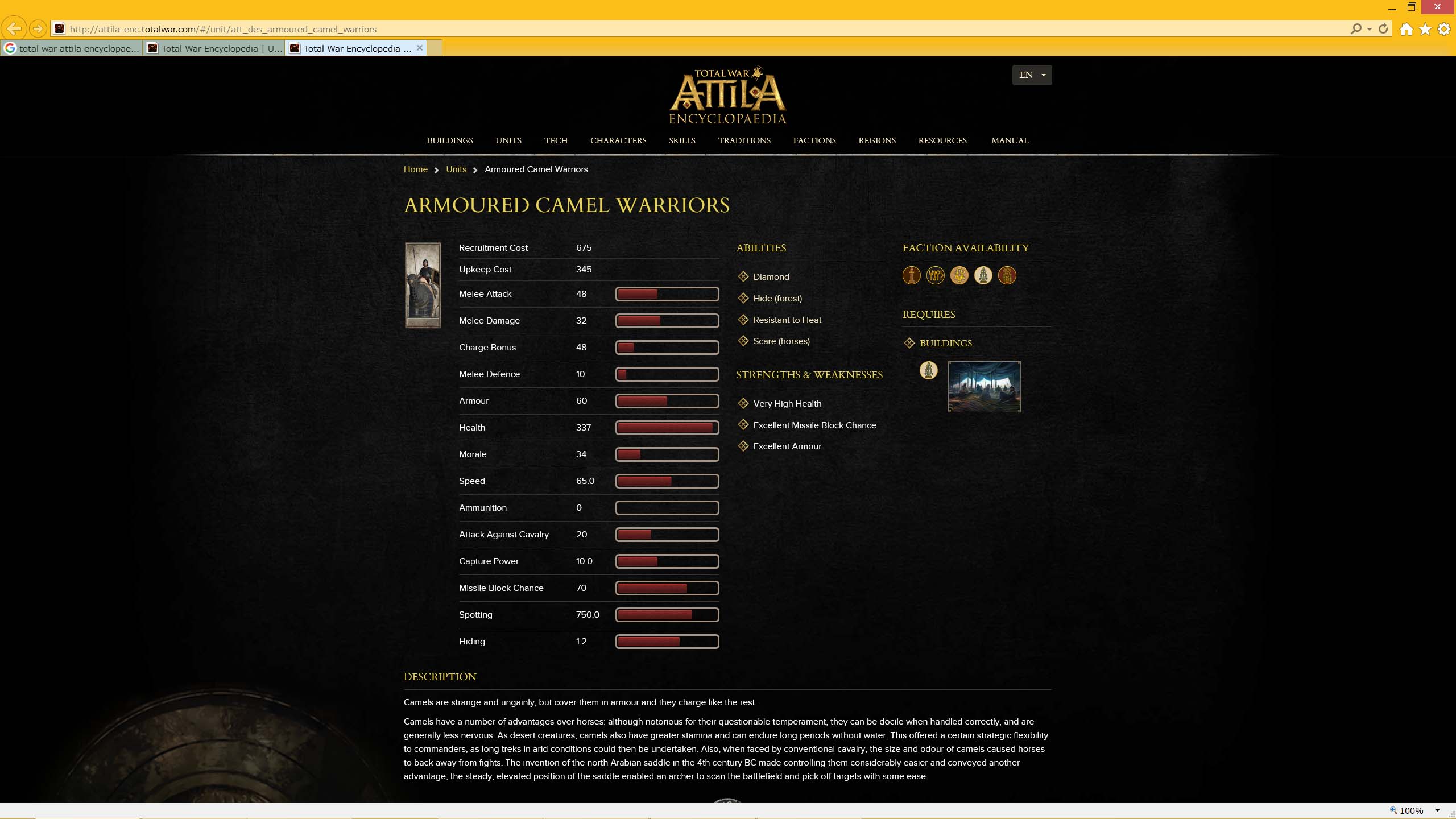This screenshot has width=1456, height=819.
Task: Open the REGIONS navigation menu
Action: (x=877, y=140)
